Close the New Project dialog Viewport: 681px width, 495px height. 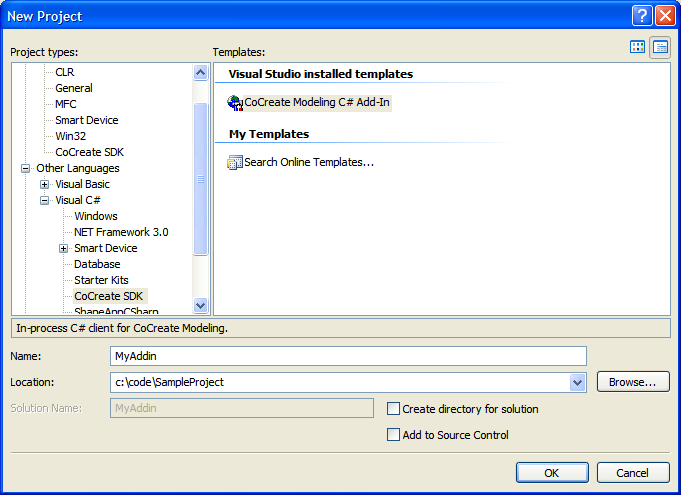665,16
